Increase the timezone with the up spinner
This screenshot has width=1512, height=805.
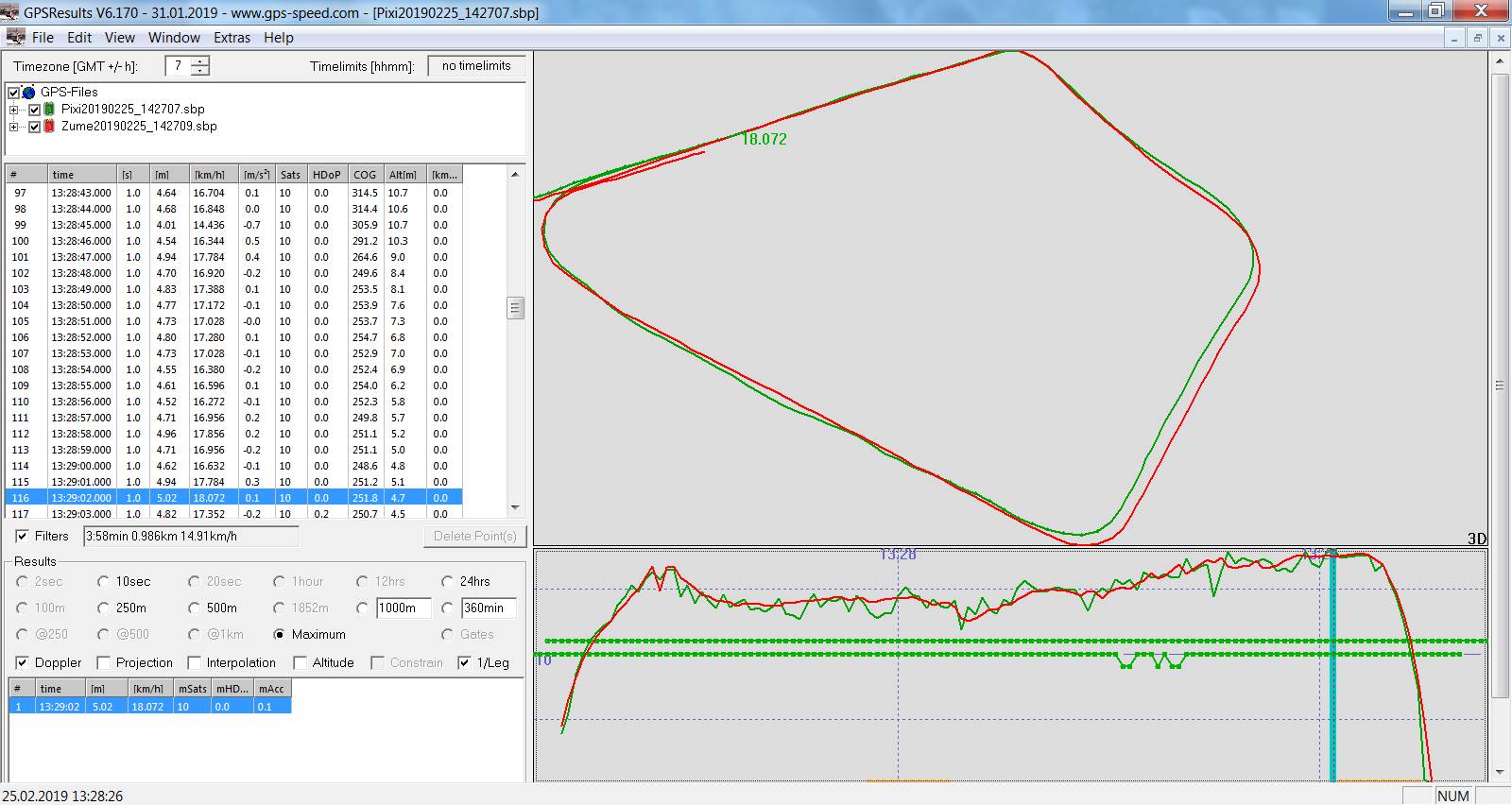point(199,61)
